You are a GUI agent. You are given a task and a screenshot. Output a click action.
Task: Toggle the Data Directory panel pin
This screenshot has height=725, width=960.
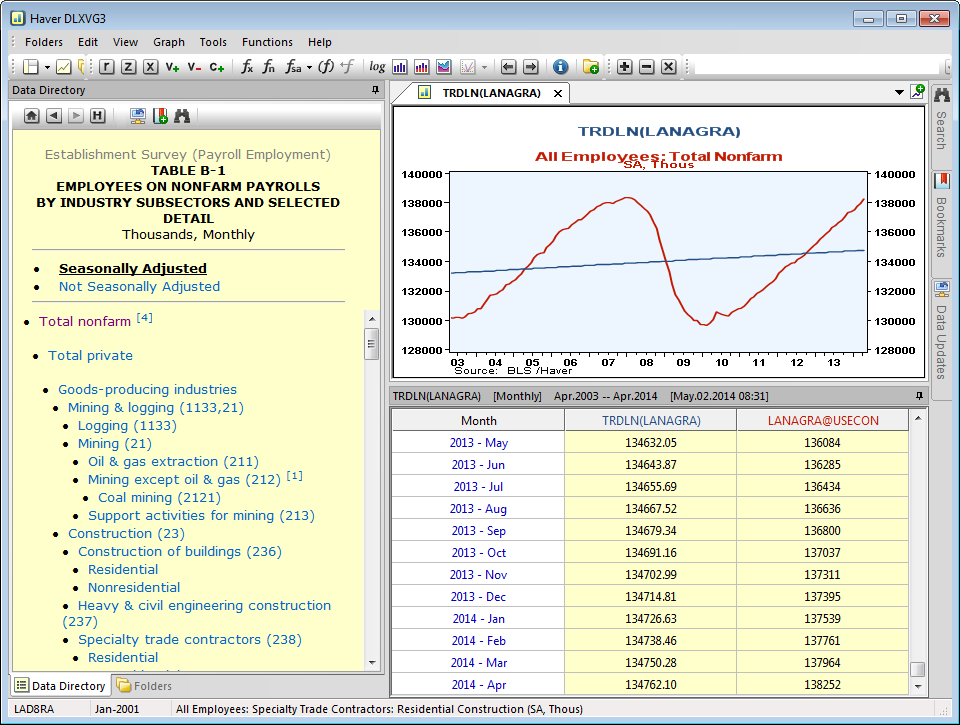[x=375, y=90]
